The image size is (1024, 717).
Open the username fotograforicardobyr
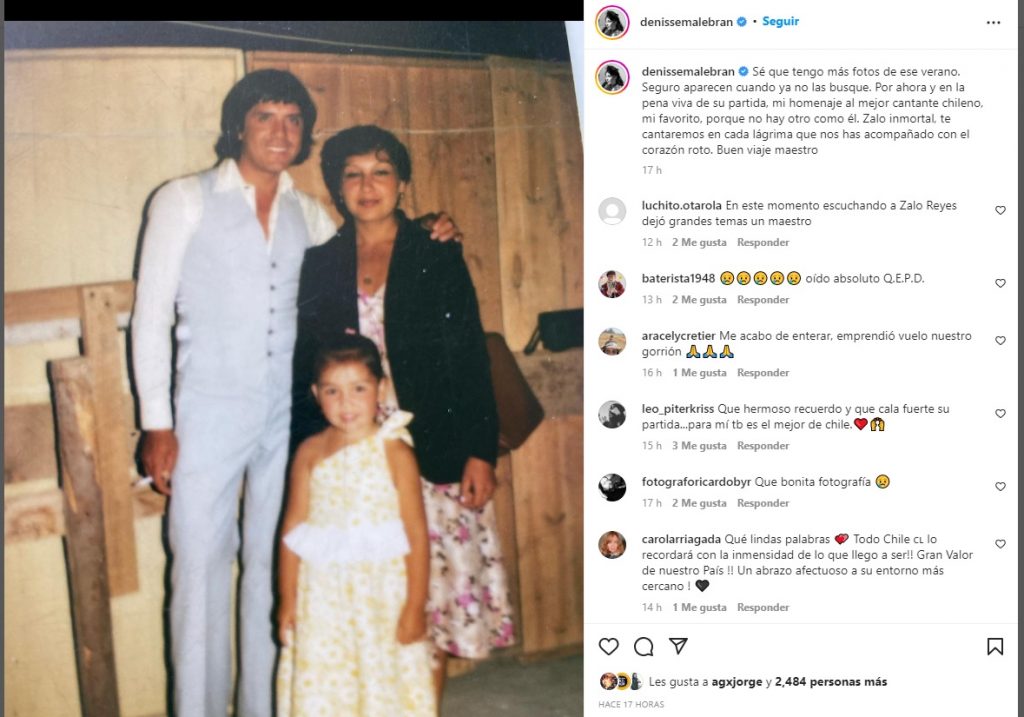[x=696, y=482]
